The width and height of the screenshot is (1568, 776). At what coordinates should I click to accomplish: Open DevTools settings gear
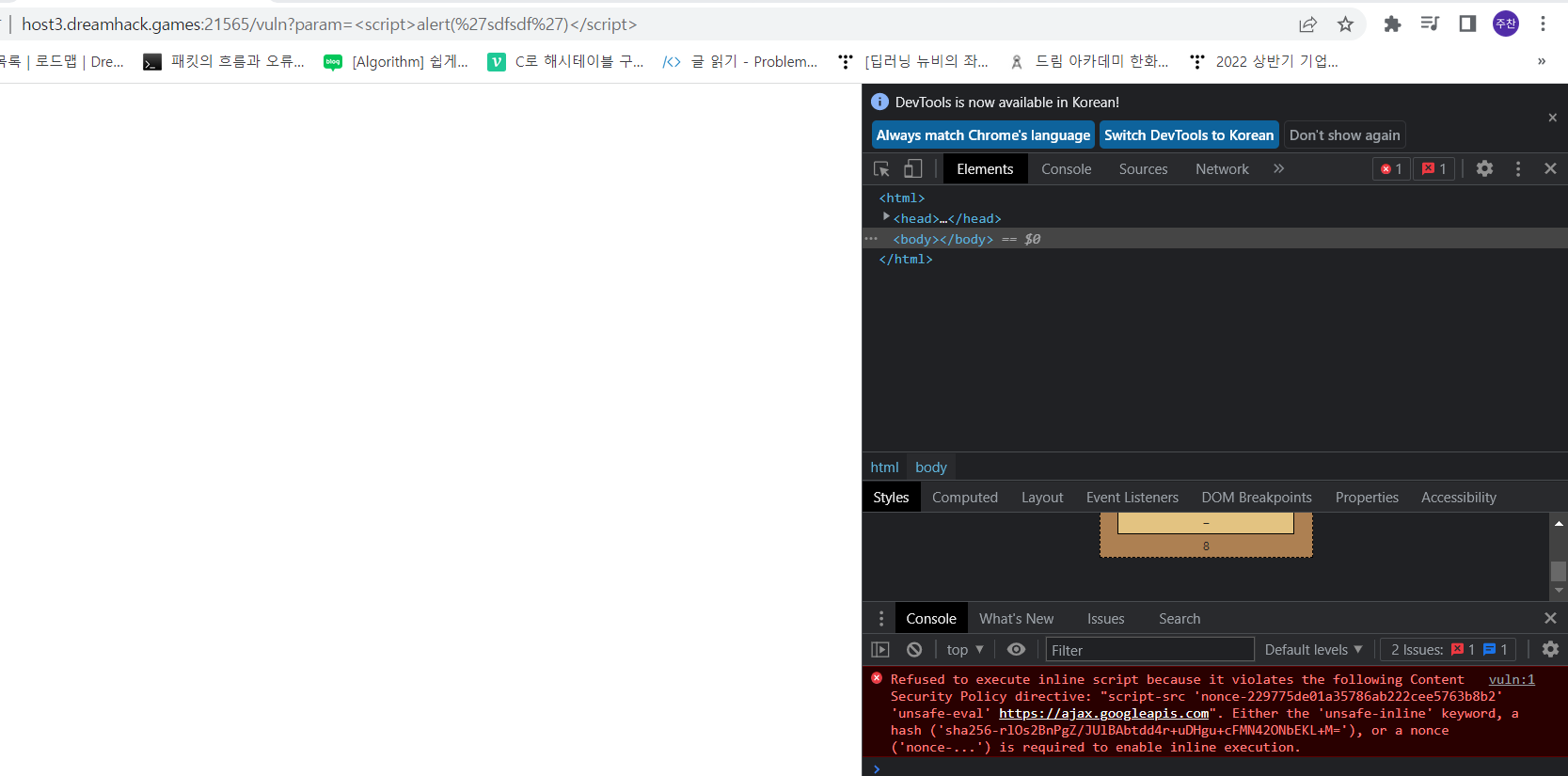coord(1484,168)
